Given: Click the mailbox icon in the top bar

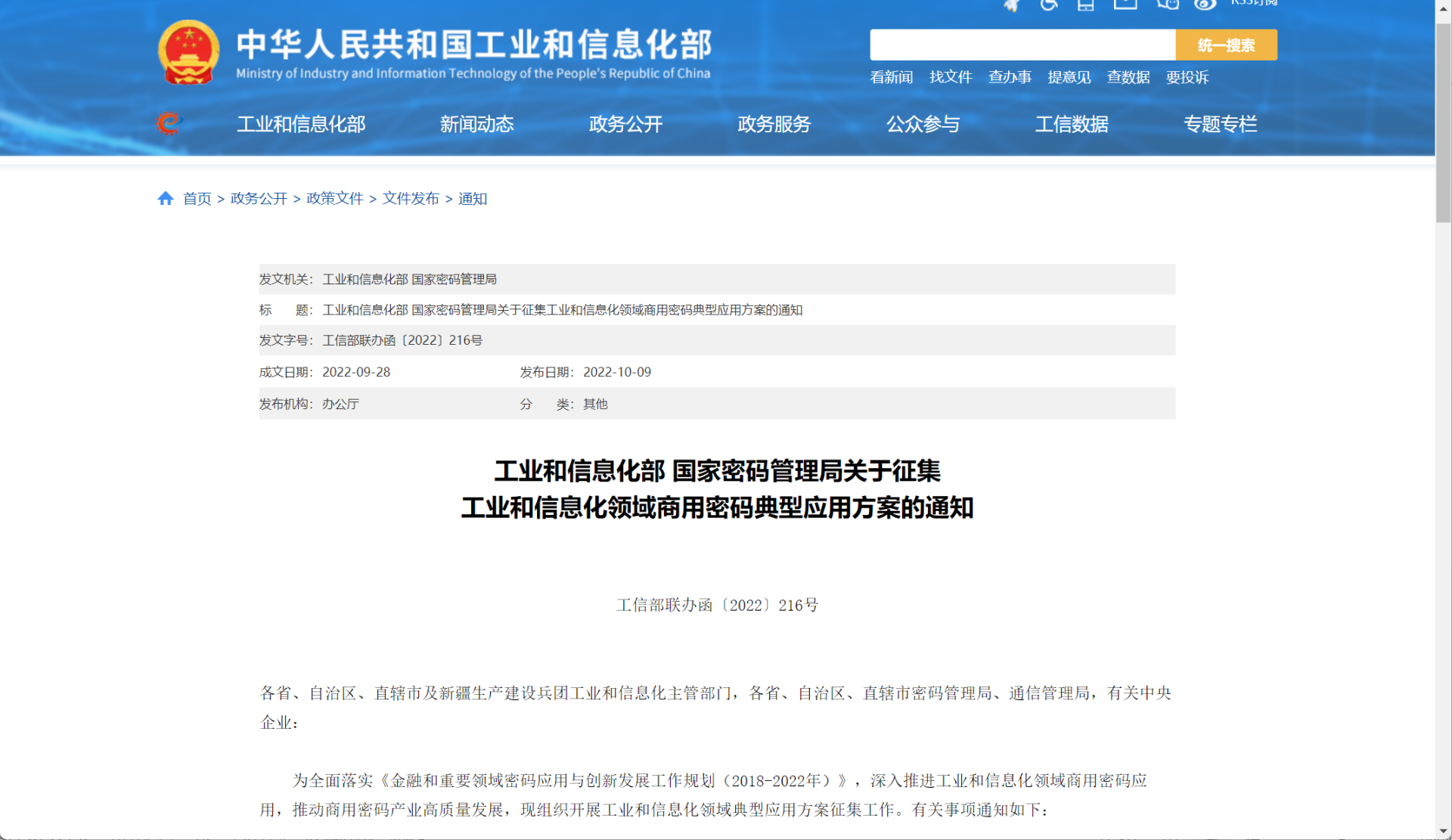Looking at the screenshot, I should tap(1125, 4).
